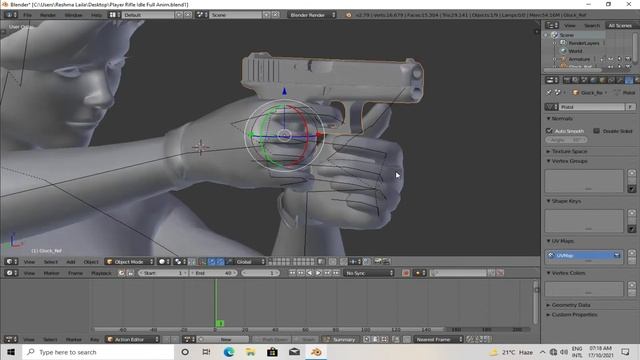
Task: Open the properties editor type selector
Action: pyautogui.click(x=552, y=80)
